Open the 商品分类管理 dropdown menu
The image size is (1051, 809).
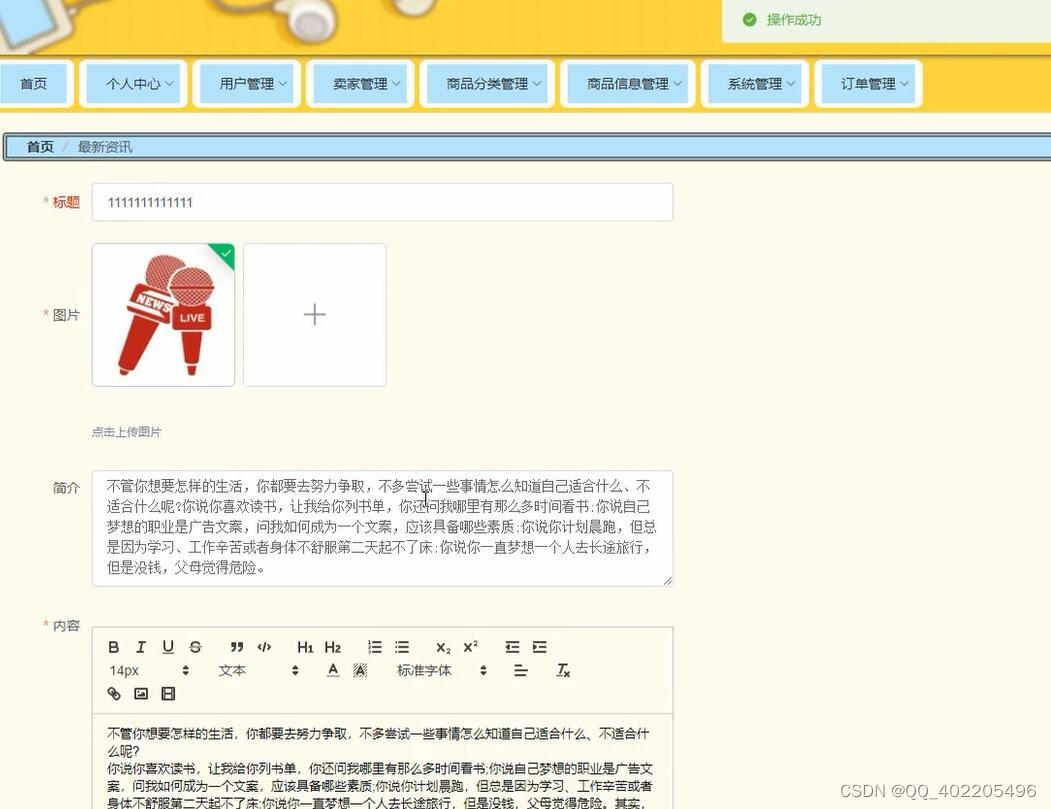point(486,84)
